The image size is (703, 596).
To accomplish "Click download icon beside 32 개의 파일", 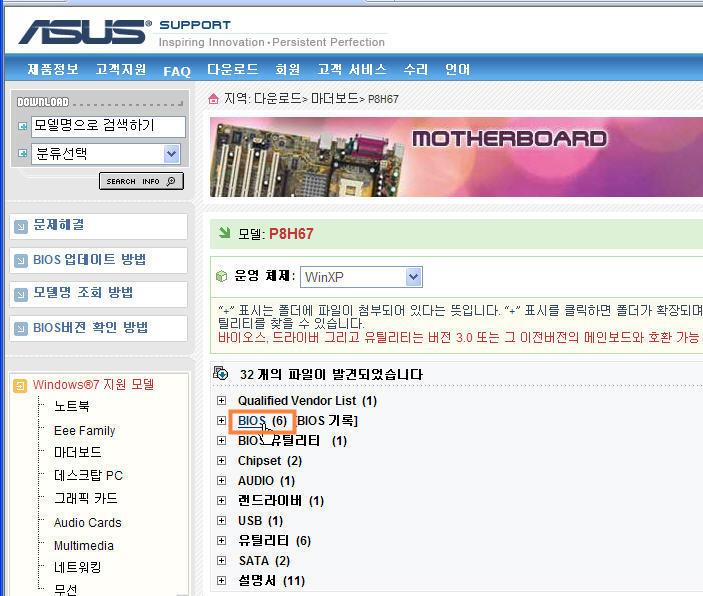I will 221,373.
